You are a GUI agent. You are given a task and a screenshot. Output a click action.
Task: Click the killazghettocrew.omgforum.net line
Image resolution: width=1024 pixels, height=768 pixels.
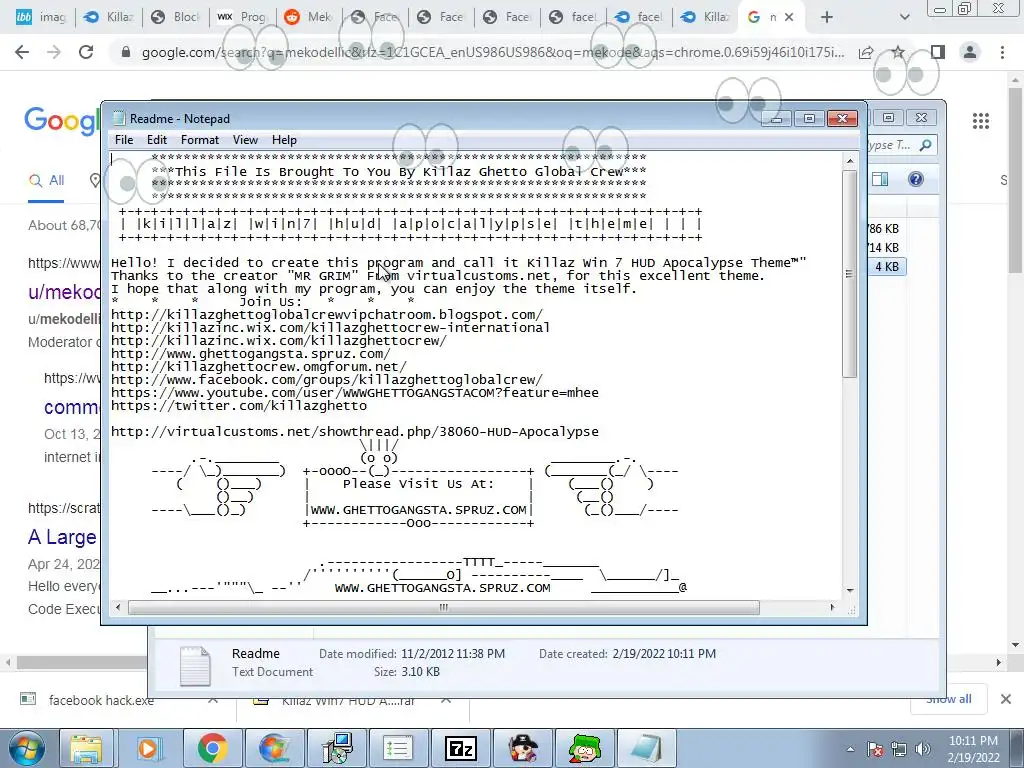tap(259, 367)
